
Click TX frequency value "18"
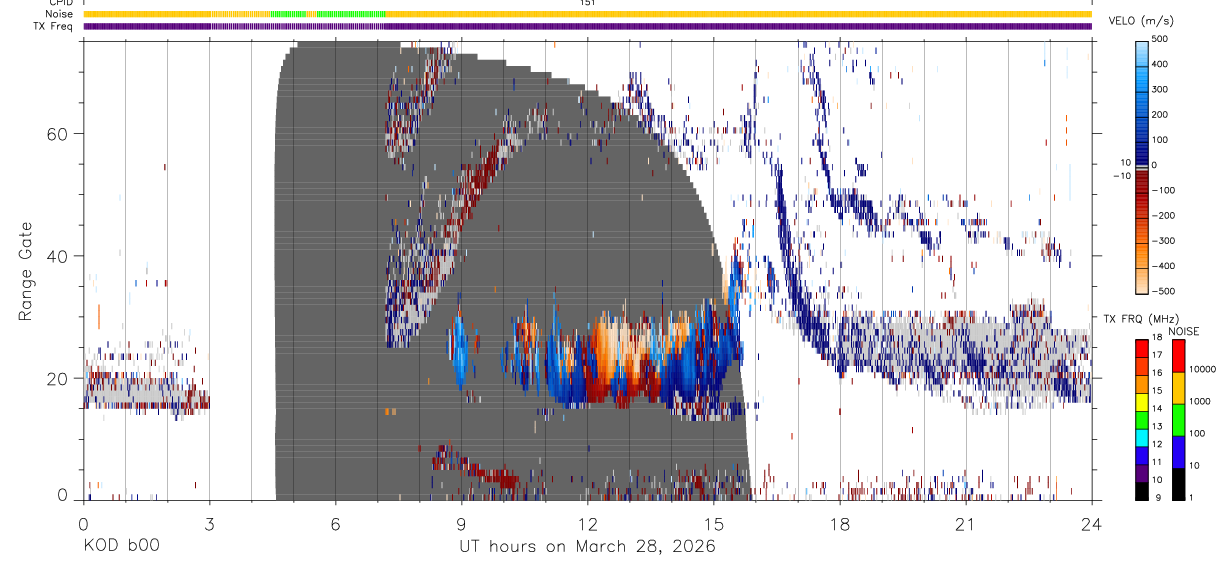click(1159, 339)
